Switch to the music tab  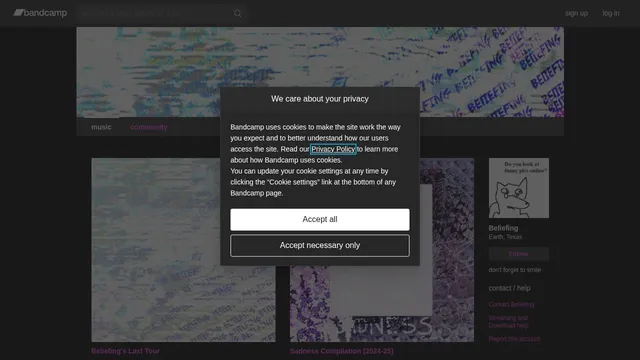[101, 127]
